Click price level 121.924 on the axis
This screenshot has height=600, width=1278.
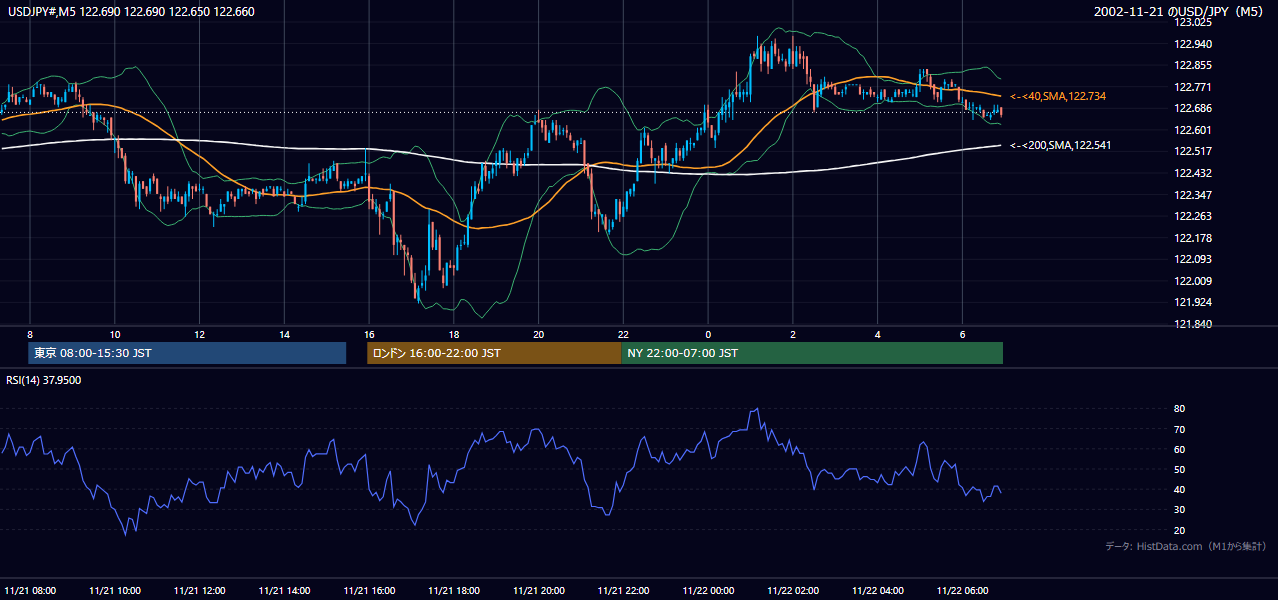coord(1193,302)
